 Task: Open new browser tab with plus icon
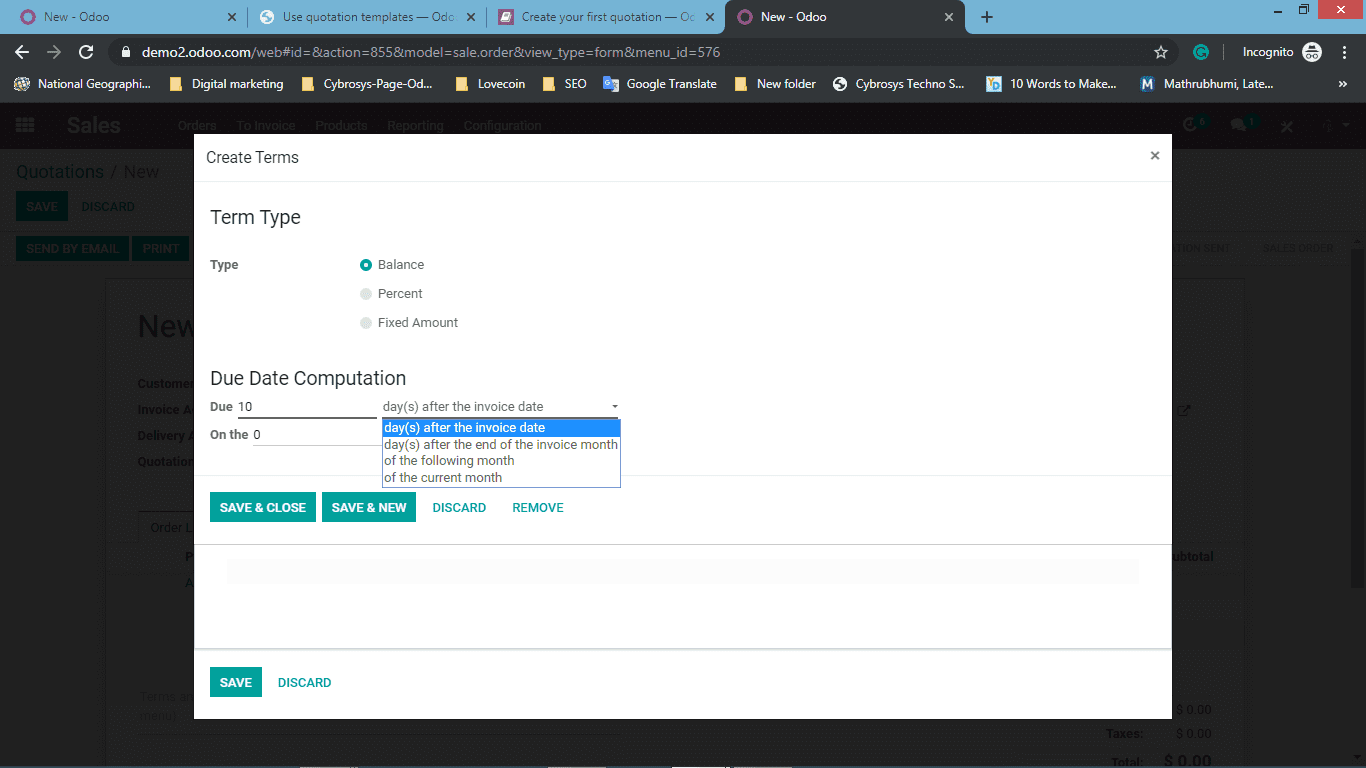(x=987, y=17)
